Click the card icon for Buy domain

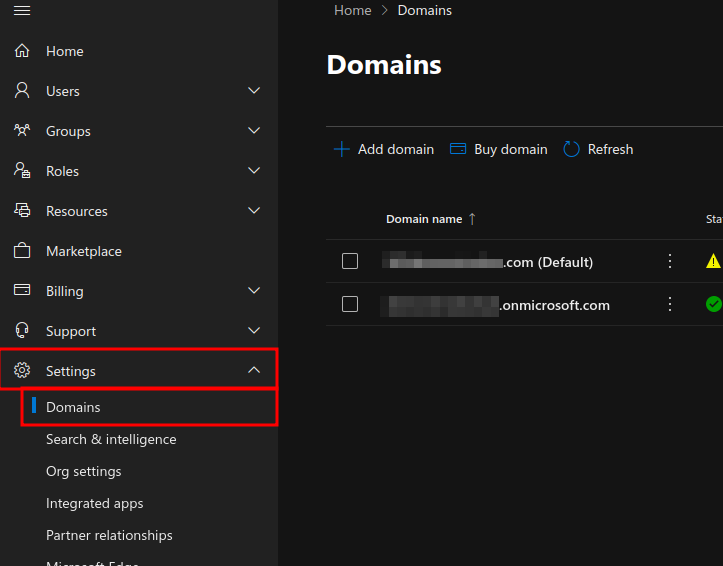tap(457, 149)
